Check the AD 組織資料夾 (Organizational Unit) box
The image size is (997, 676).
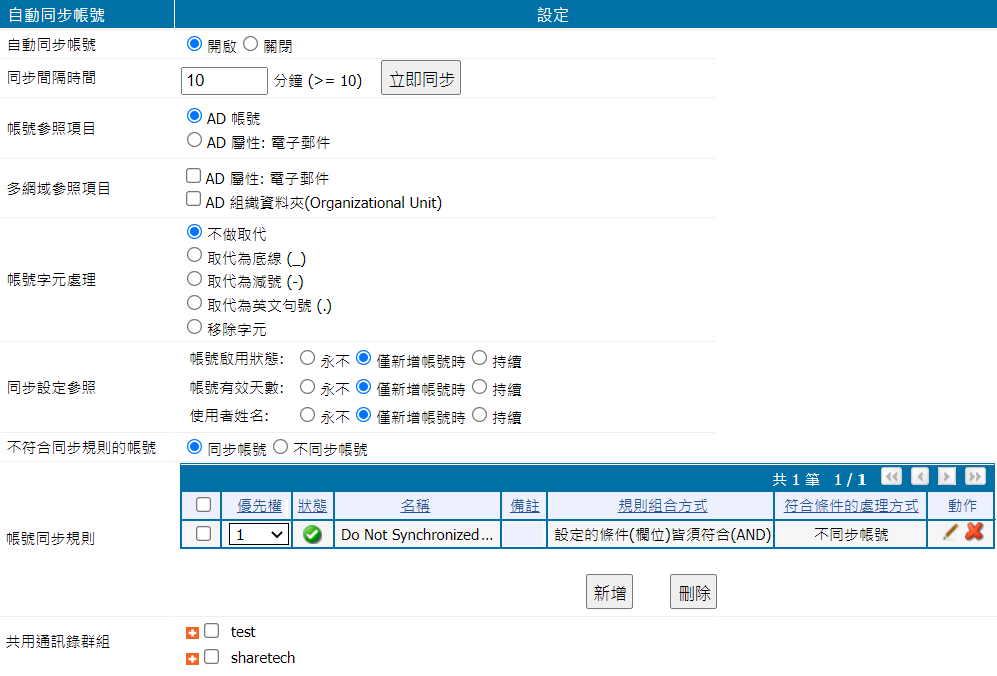[194, 201]
